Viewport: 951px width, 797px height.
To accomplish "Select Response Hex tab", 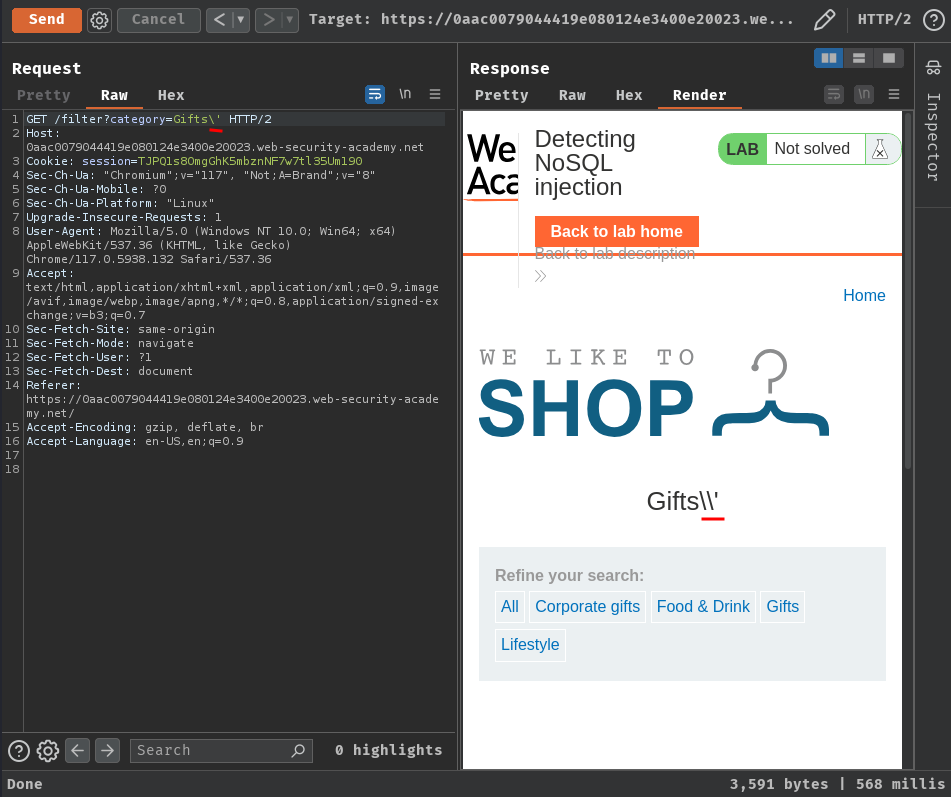I will click(629, 95).
